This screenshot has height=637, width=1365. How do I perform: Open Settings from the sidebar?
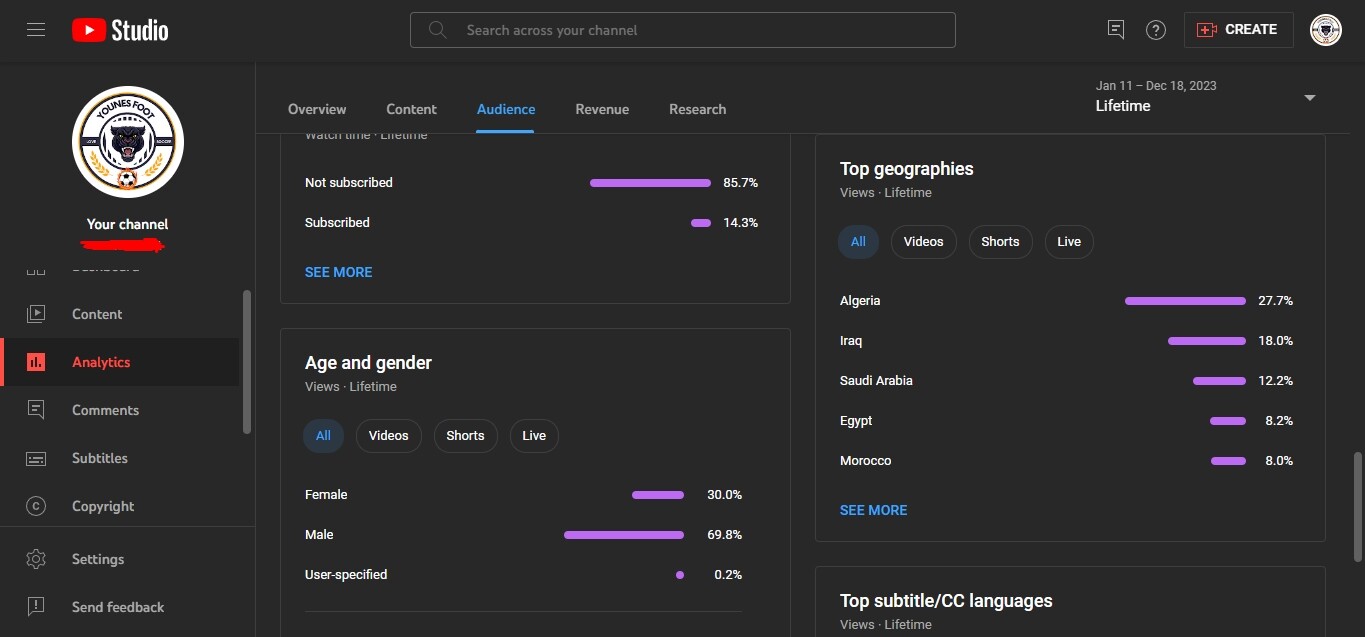[98, 559]
